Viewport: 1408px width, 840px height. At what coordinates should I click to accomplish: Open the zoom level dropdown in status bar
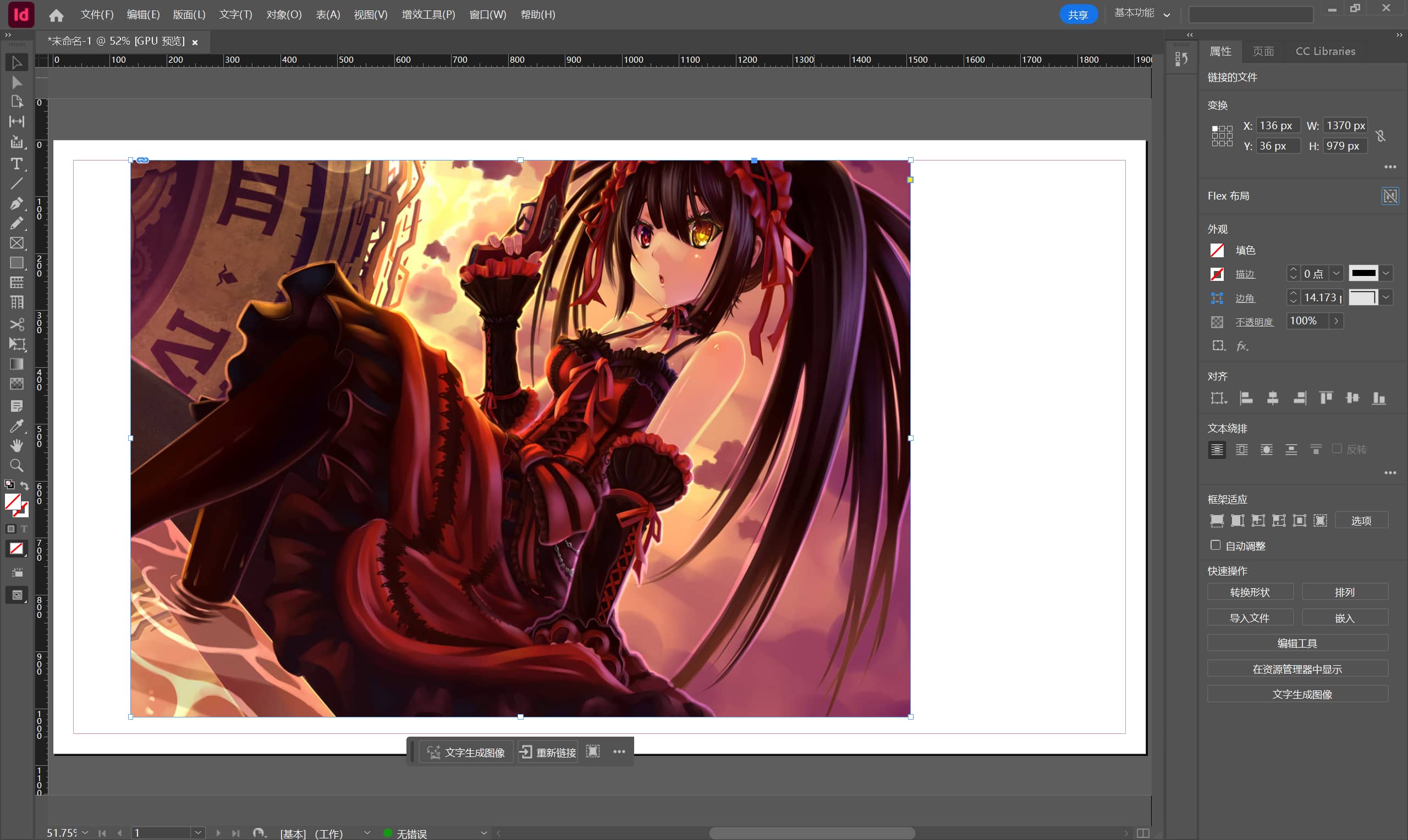(85, 833)
